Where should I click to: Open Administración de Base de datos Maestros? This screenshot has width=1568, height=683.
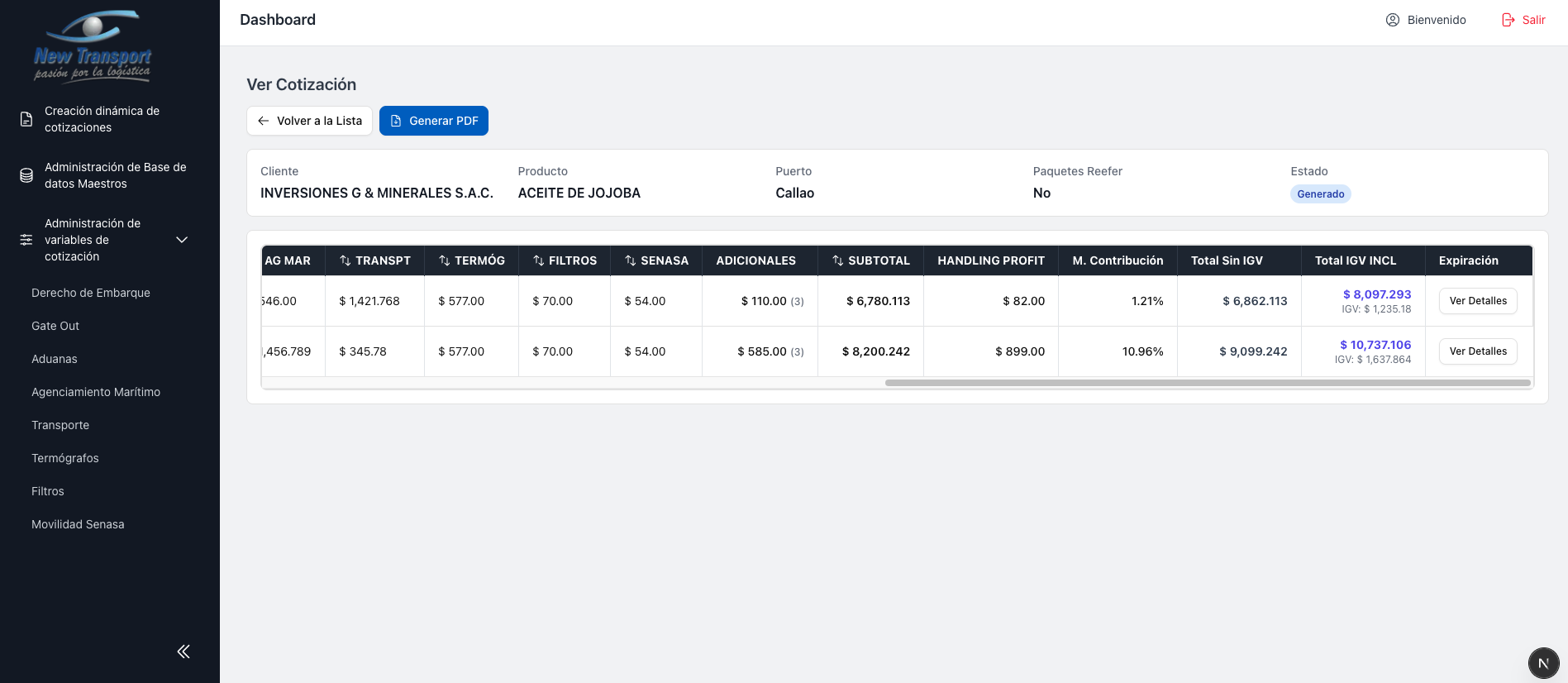115,175
